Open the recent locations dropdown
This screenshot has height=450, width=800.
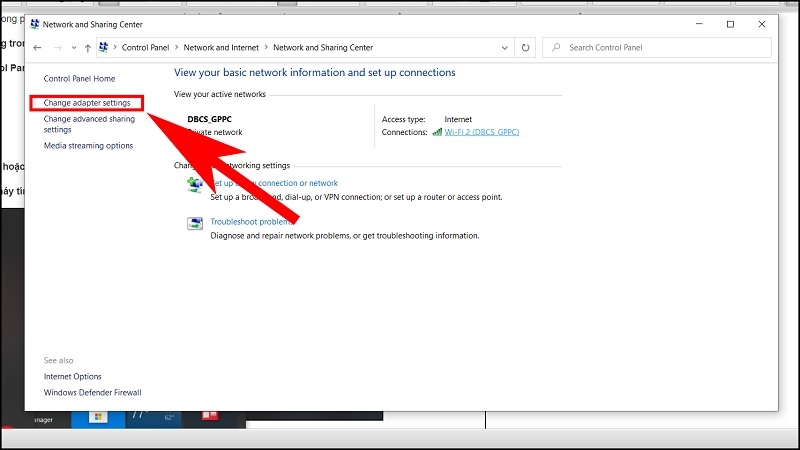[74, 47]
